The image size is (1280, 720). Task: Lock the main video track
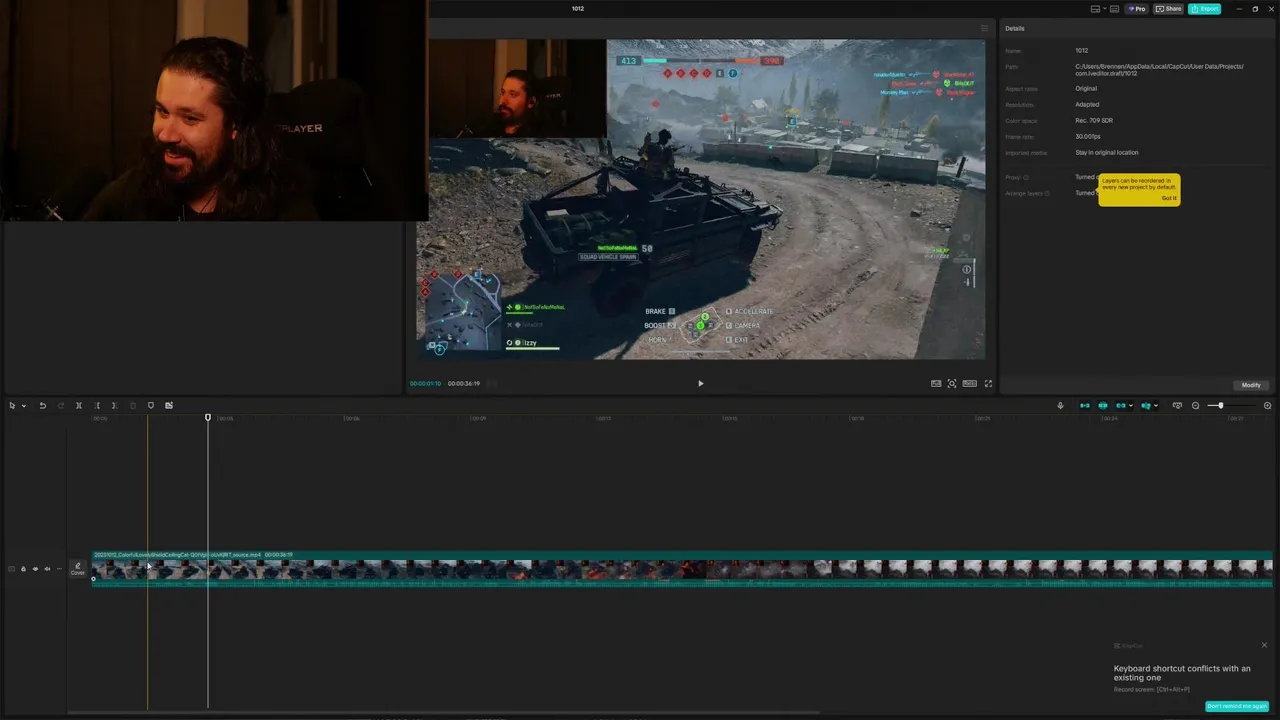[x=23, y=569]
